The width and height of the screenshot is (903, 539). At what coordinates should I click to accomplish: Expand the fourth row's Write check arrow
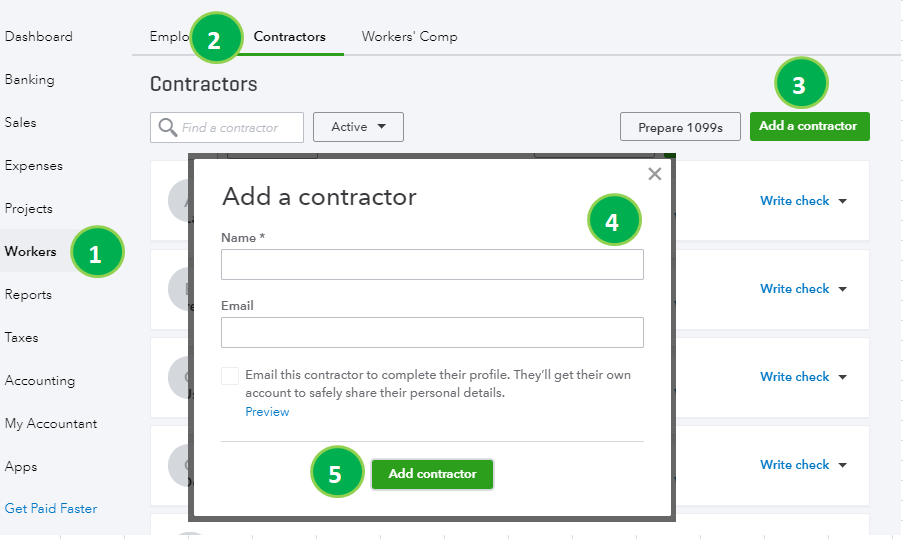coord(842,465)
